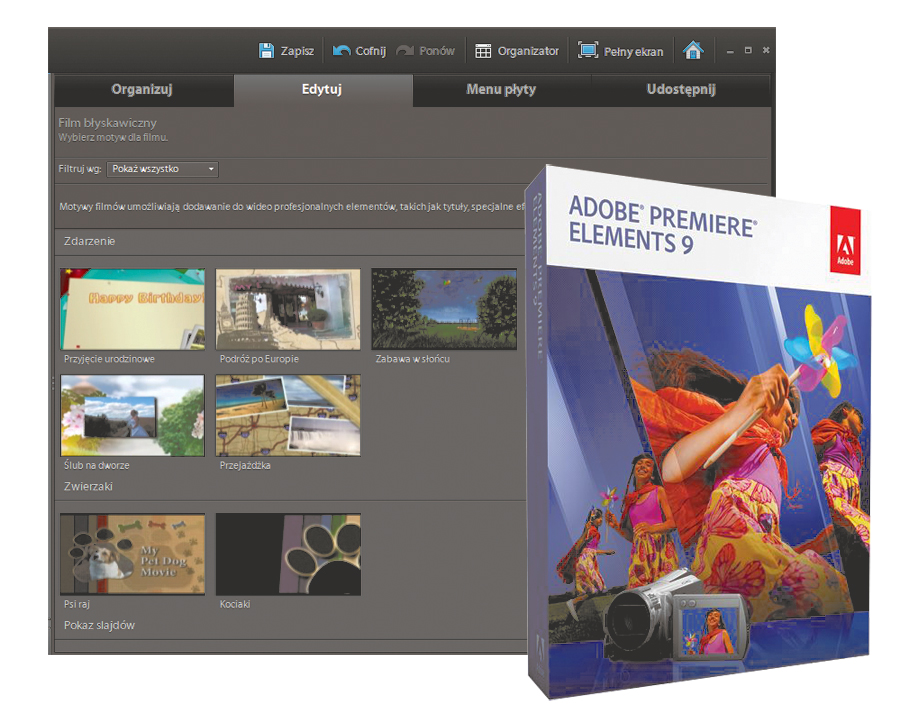900x714 pixels.
Task: Expand the Filtruj wg dropdown
Action: 162,170
